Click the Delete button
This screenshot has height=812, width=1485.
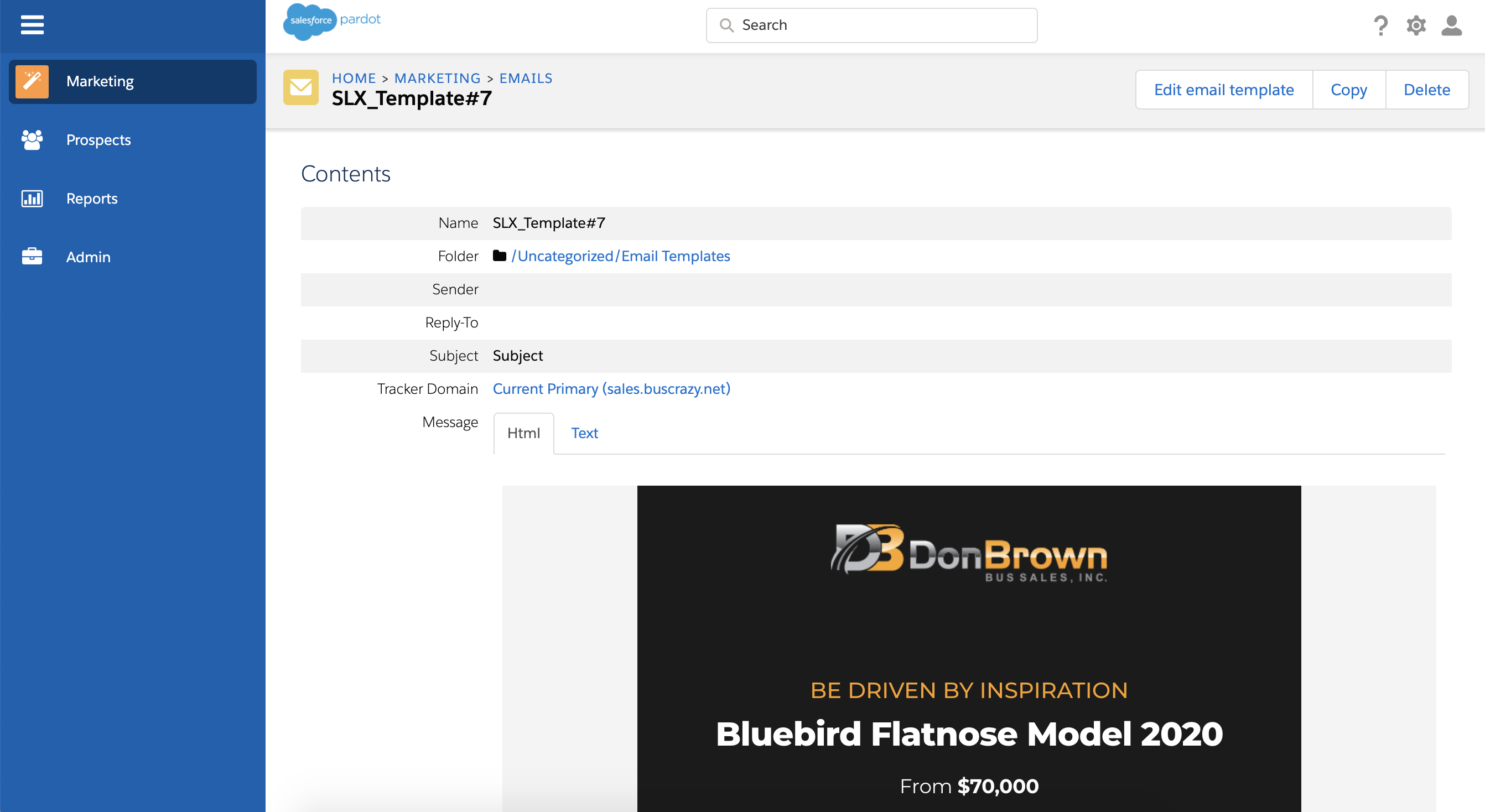[x=1427, y=90]
